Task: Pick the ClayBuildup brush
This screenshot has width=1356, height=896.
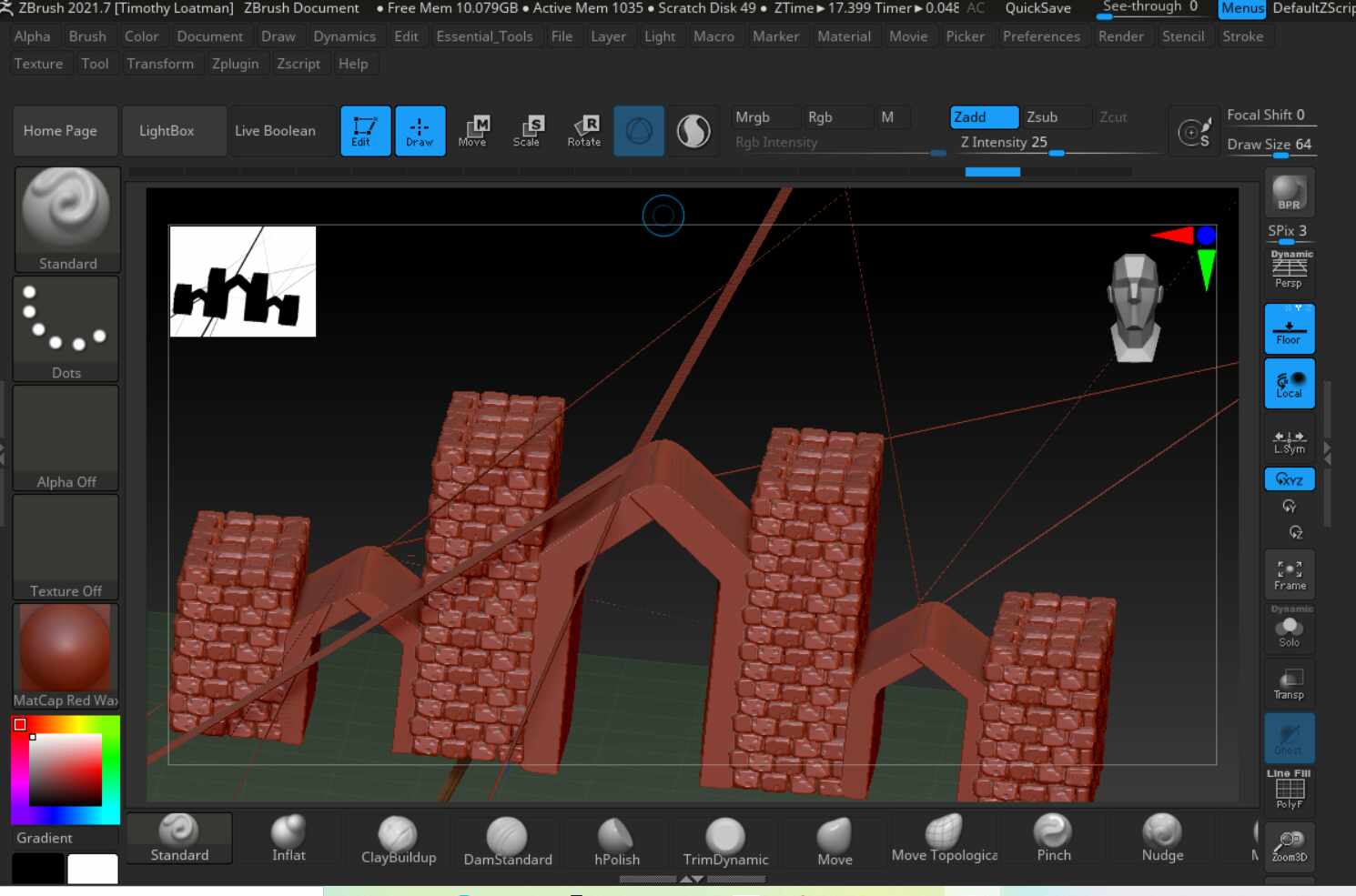Action: [x=398, y=840]
